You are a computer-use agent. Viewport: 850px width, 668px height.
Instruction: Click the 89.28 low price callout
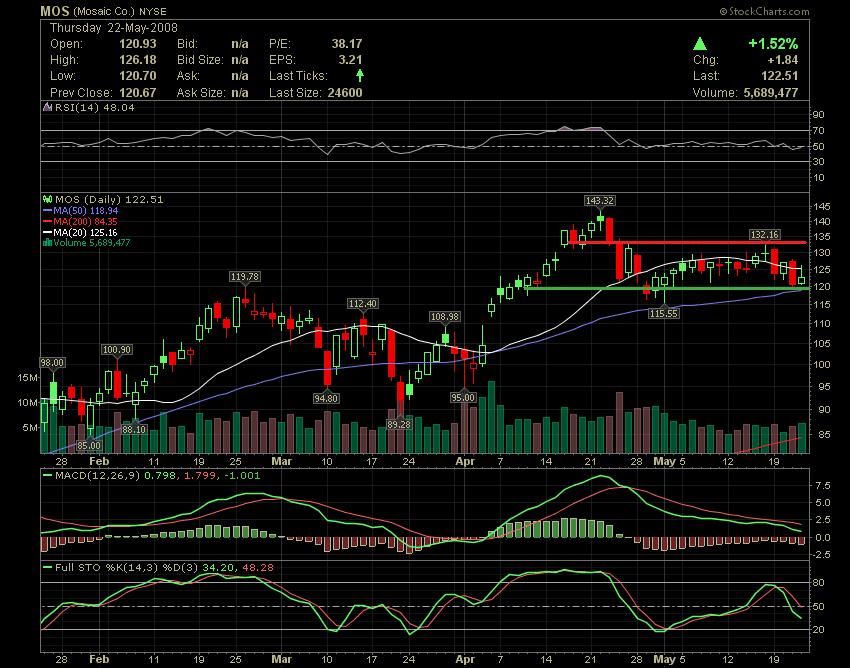click(x=398, y=425)
